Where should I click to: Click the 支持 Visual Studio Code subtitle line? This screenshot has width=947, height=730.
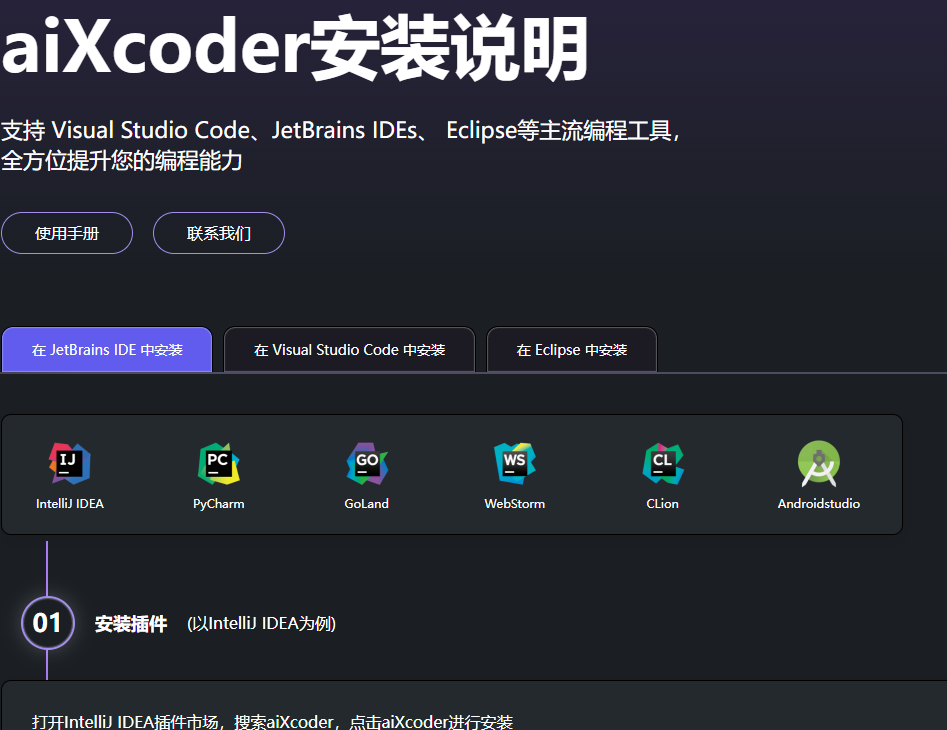coord(341,130)
